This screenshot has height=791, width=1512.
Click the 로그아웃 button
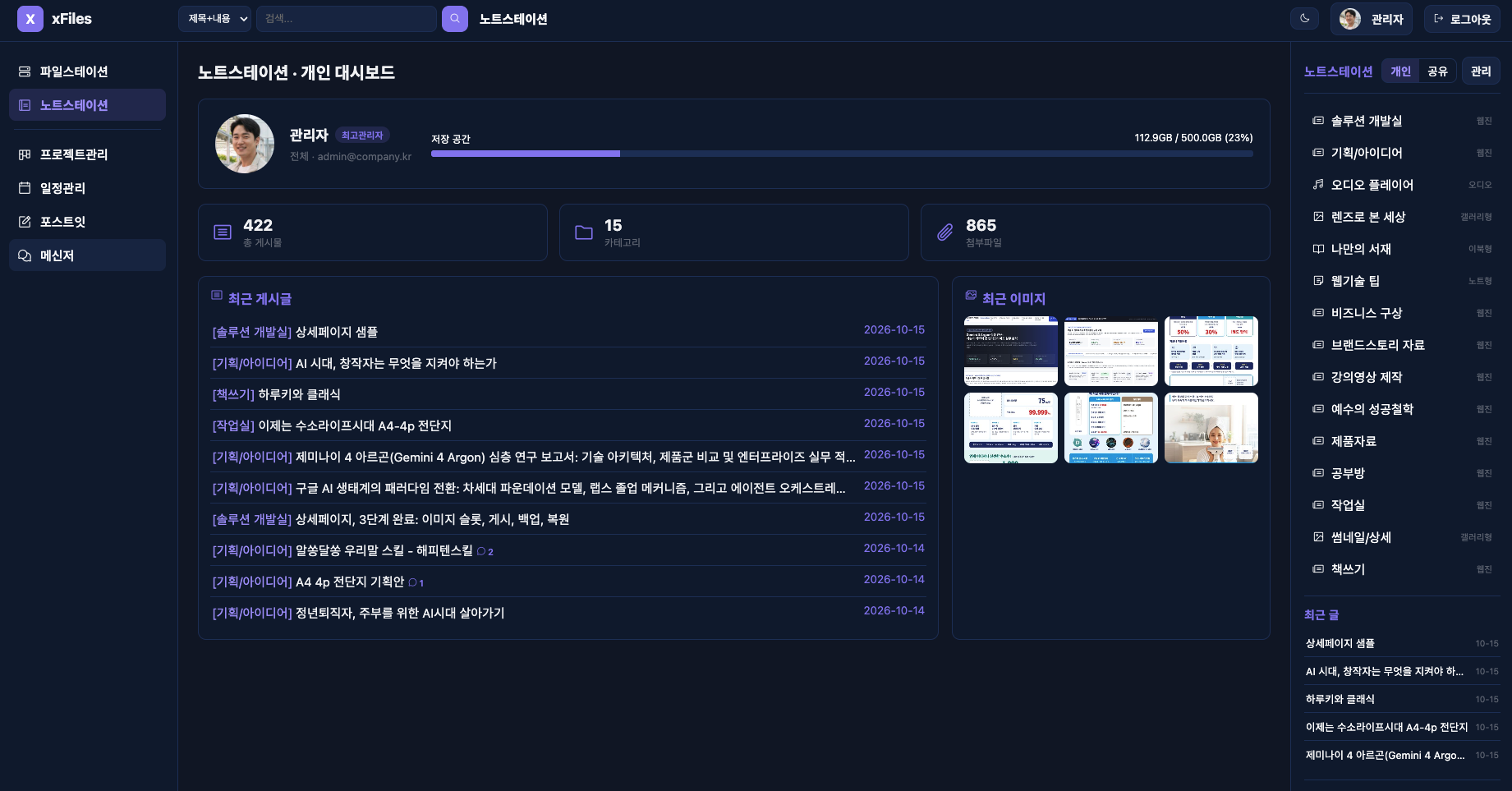pos(1462,19)
